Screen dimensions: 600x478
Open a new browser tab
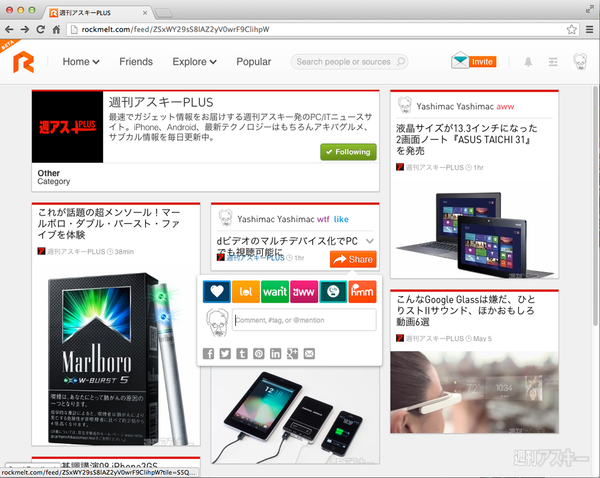tap(164, 13)
